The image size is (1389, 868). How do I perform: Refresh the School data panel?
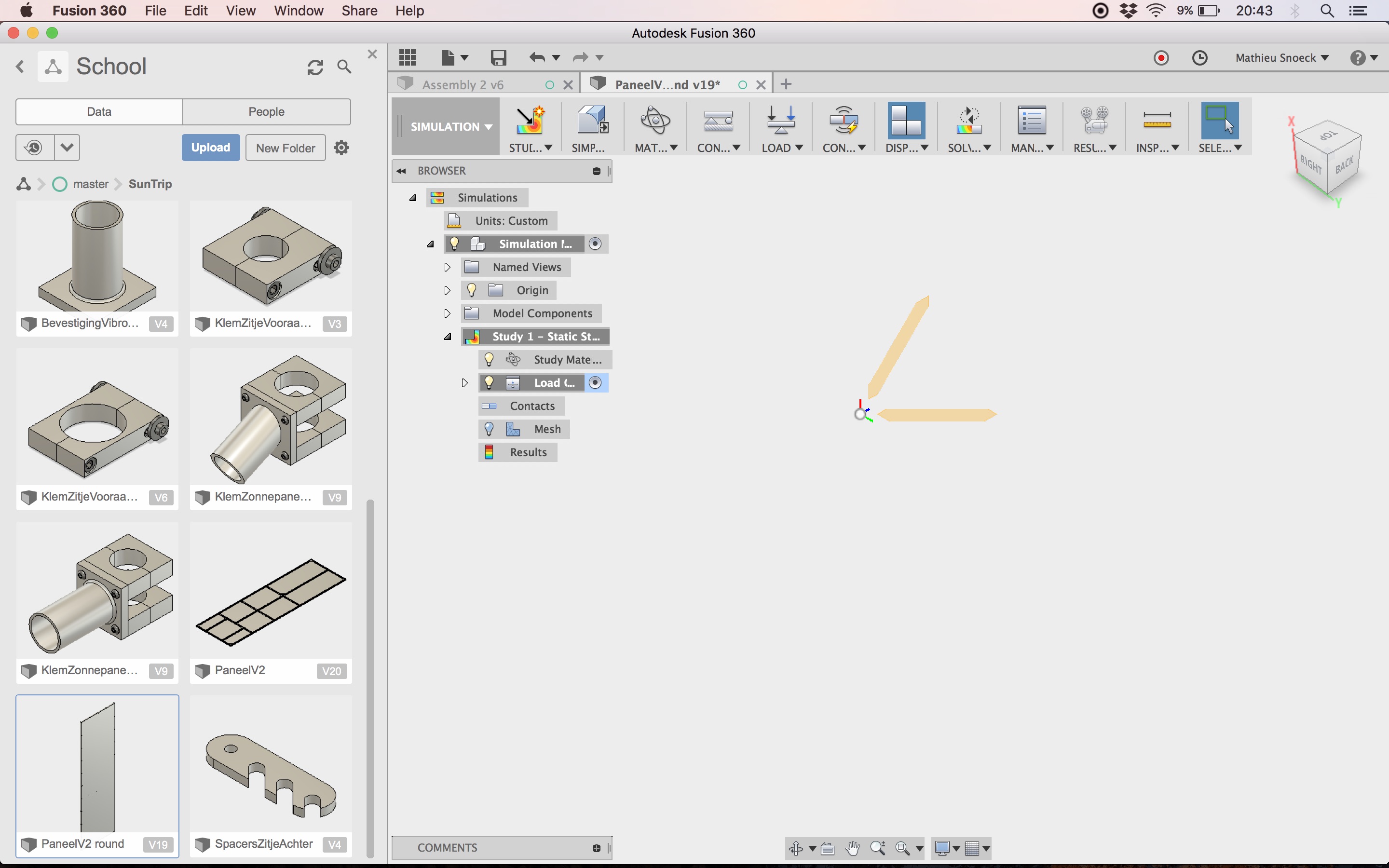315,67
